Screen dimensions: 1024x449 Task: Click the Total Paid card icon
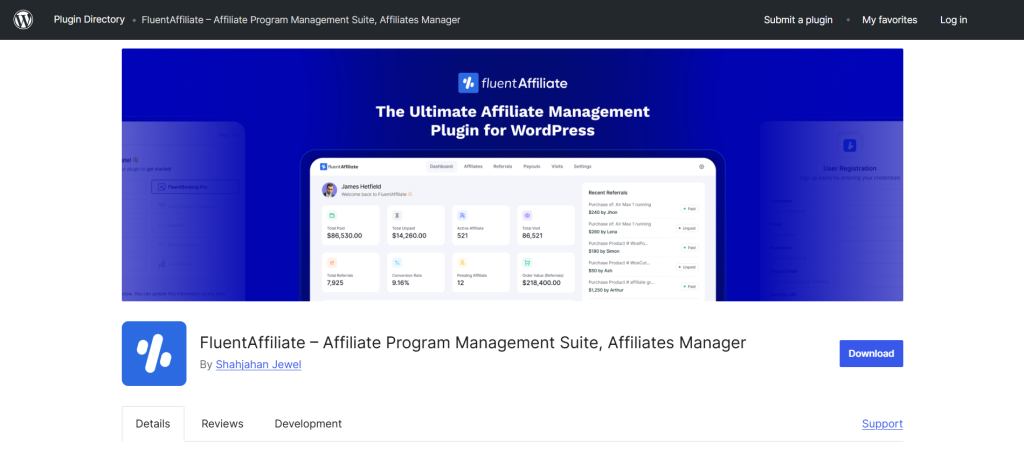(x=332, y=215)
